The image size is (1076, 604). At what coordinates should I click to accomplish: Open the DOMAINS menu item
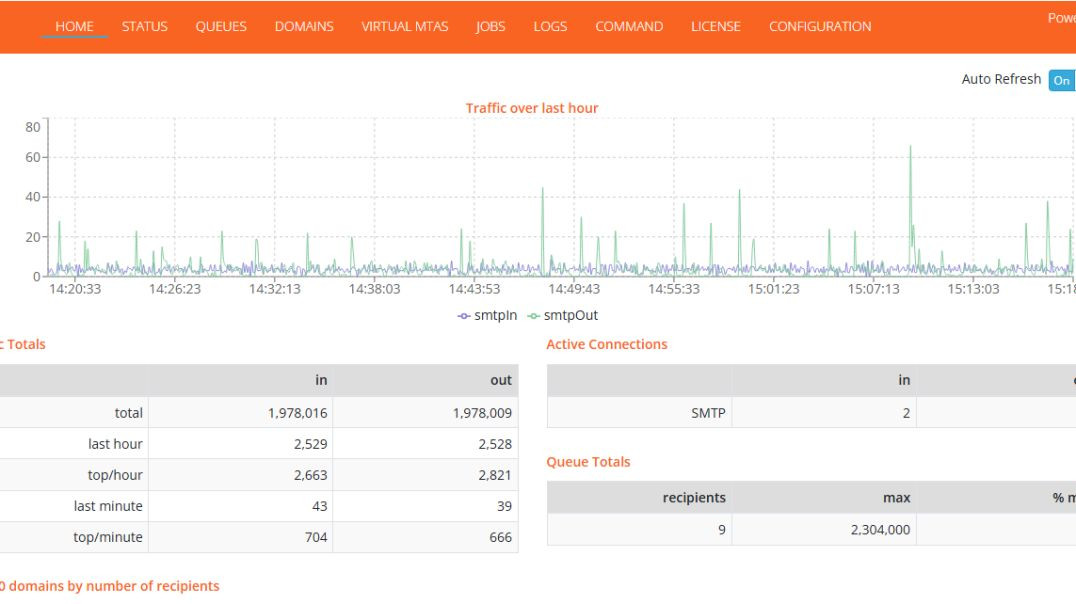[304, 27]
